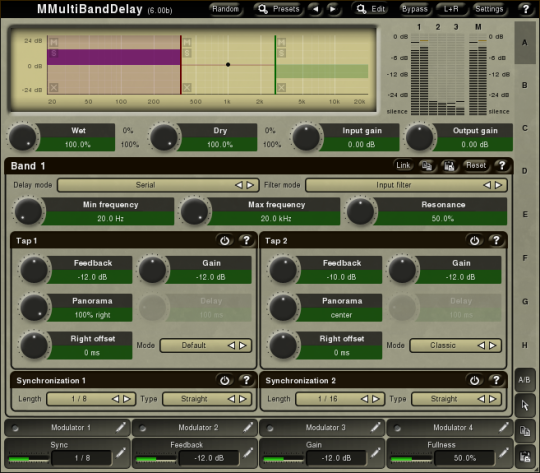The width and height of the screenshot is (540, 473).
Task: Copy Band 1 settings icon
Action: click(427, 166)
